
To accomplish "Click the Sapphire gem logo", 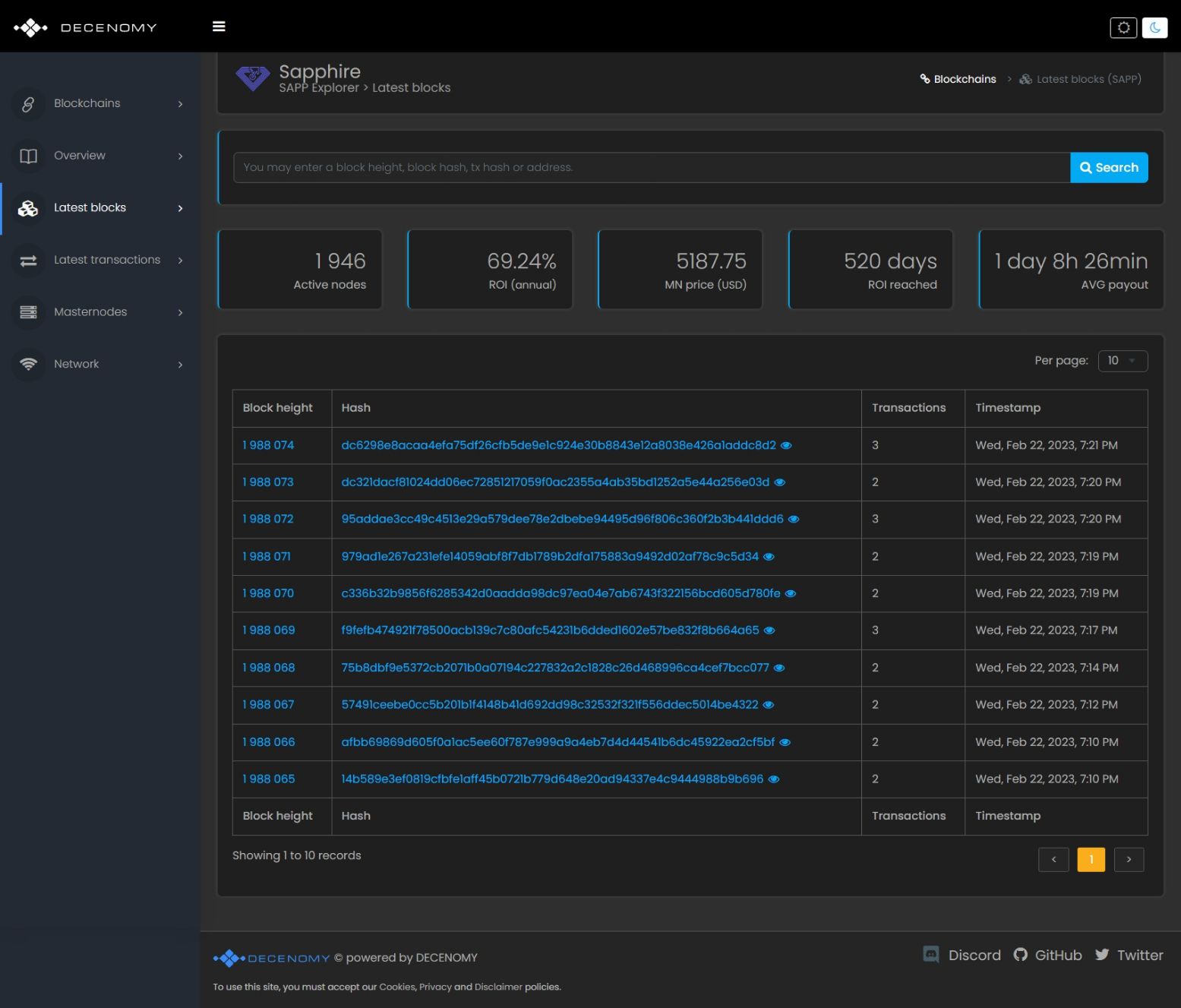I will click(x=253, y=77).
